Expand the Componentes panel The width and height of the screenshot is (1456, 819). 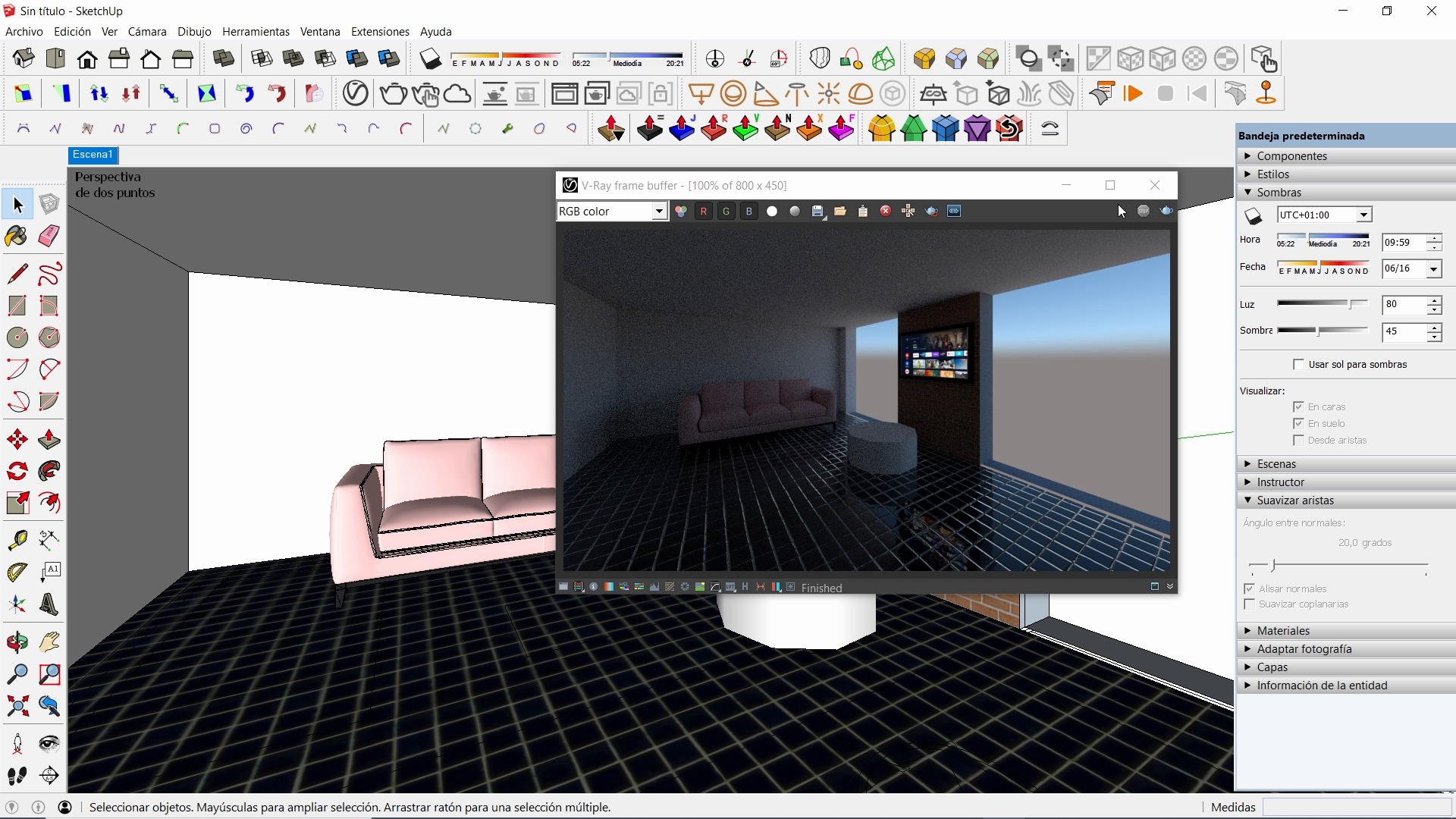tap(1346, 156)
